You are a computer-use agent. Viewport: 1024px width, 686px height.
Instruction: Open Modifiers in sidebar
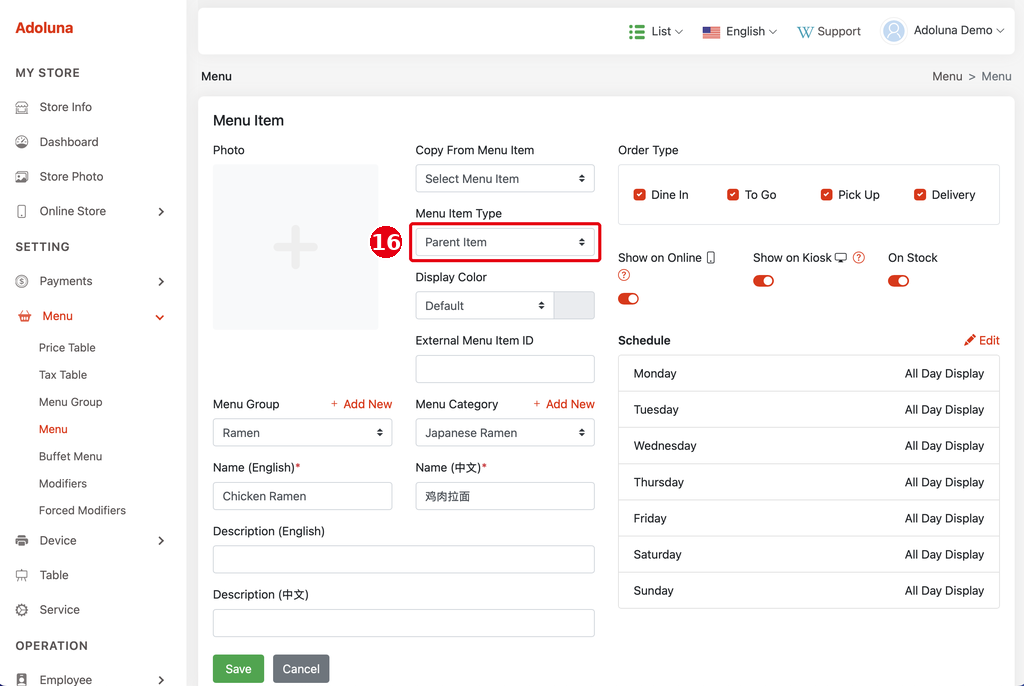(x=63, y=483)
